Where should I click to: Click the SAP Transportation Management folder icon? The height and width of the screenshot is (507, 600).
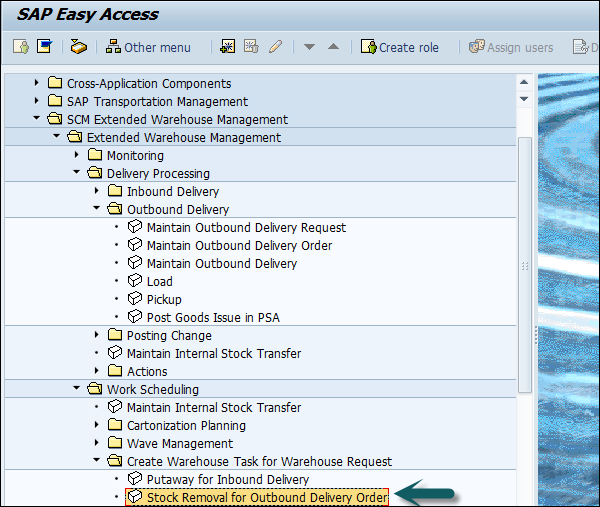55,101
